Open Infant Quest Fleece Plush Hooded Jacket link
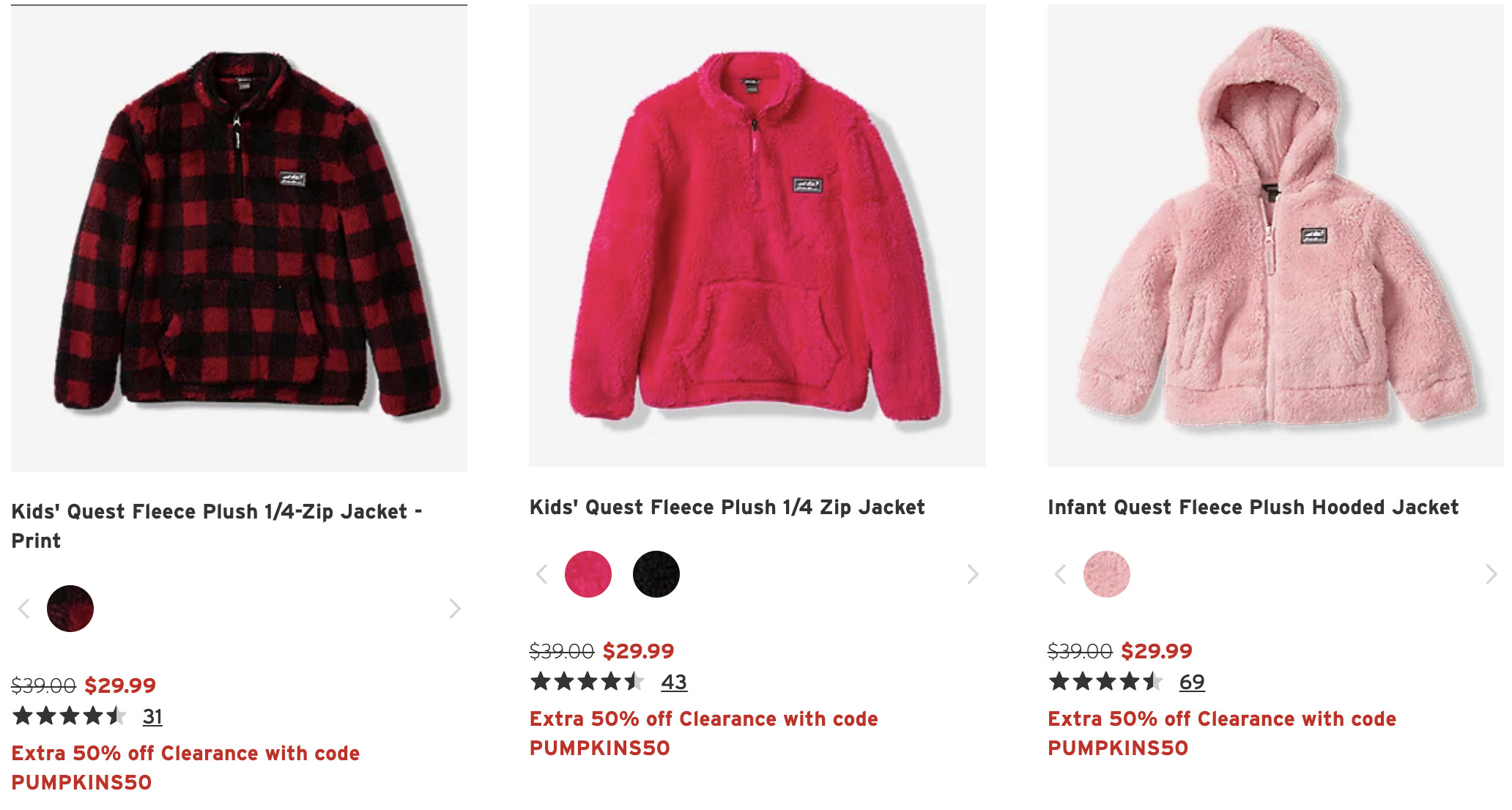 1253,507
